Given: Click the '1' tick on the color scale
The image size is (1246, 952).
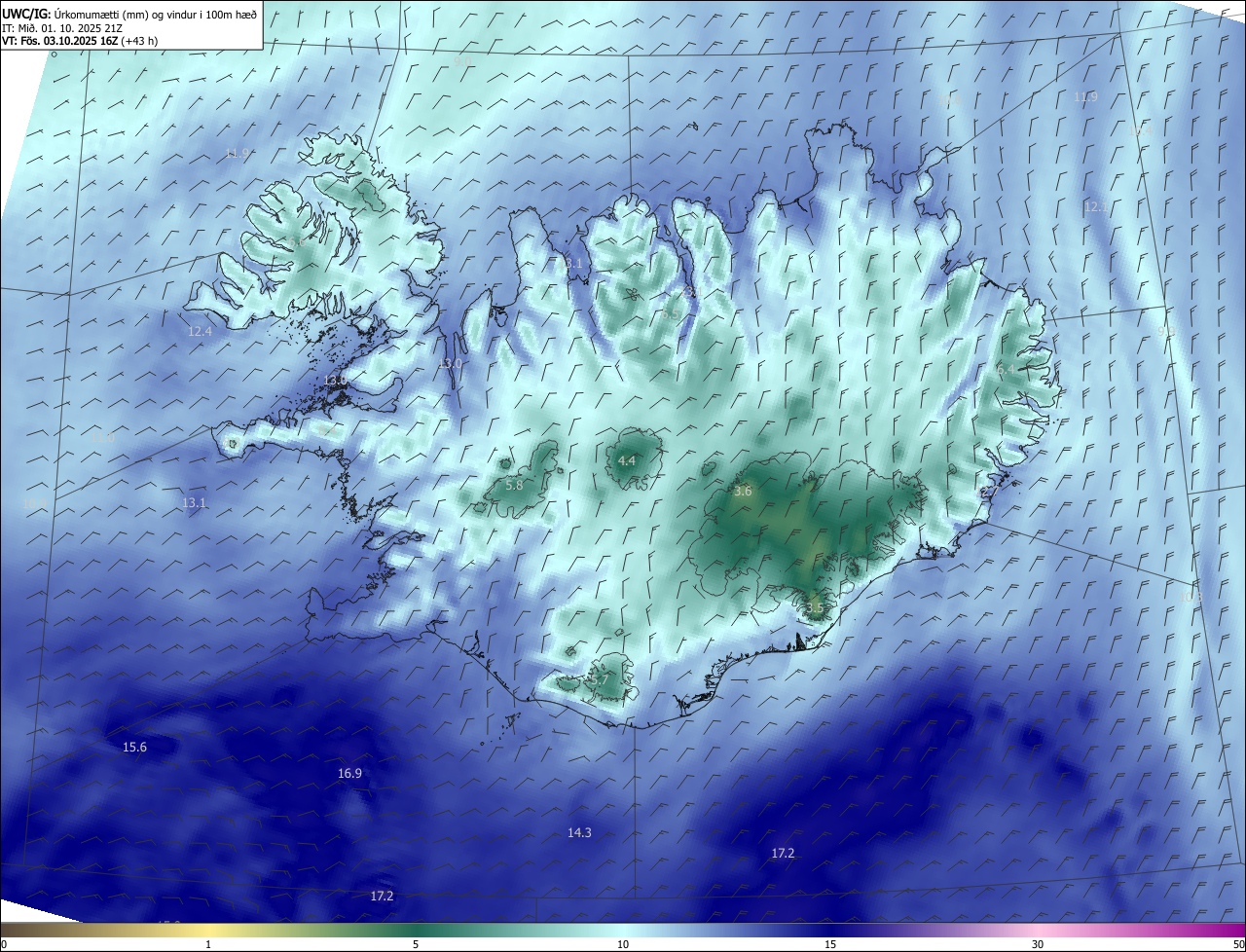Looking at the screenshot, I should pyautogui.click(x=208, y=944).
